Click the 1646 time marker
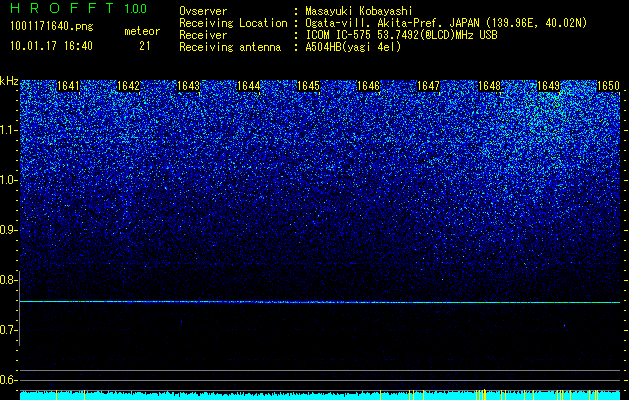Screen dimensions: 629x400 pyautogui.click(x=368, y=86)
